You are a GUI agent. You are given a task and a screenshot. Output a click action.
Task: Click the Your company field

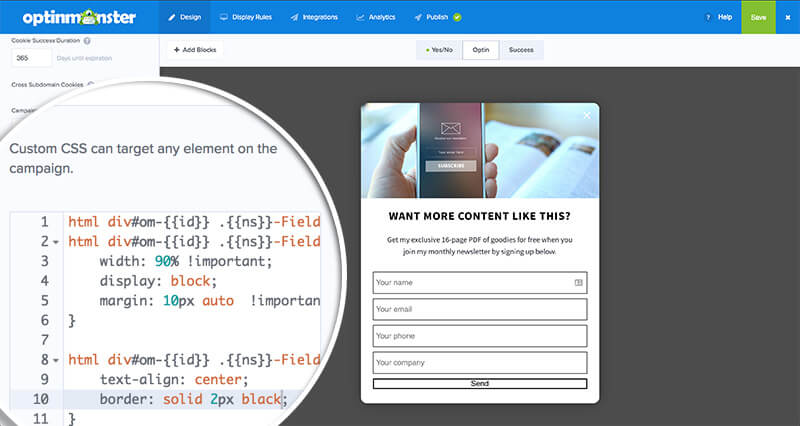(480, 363)
